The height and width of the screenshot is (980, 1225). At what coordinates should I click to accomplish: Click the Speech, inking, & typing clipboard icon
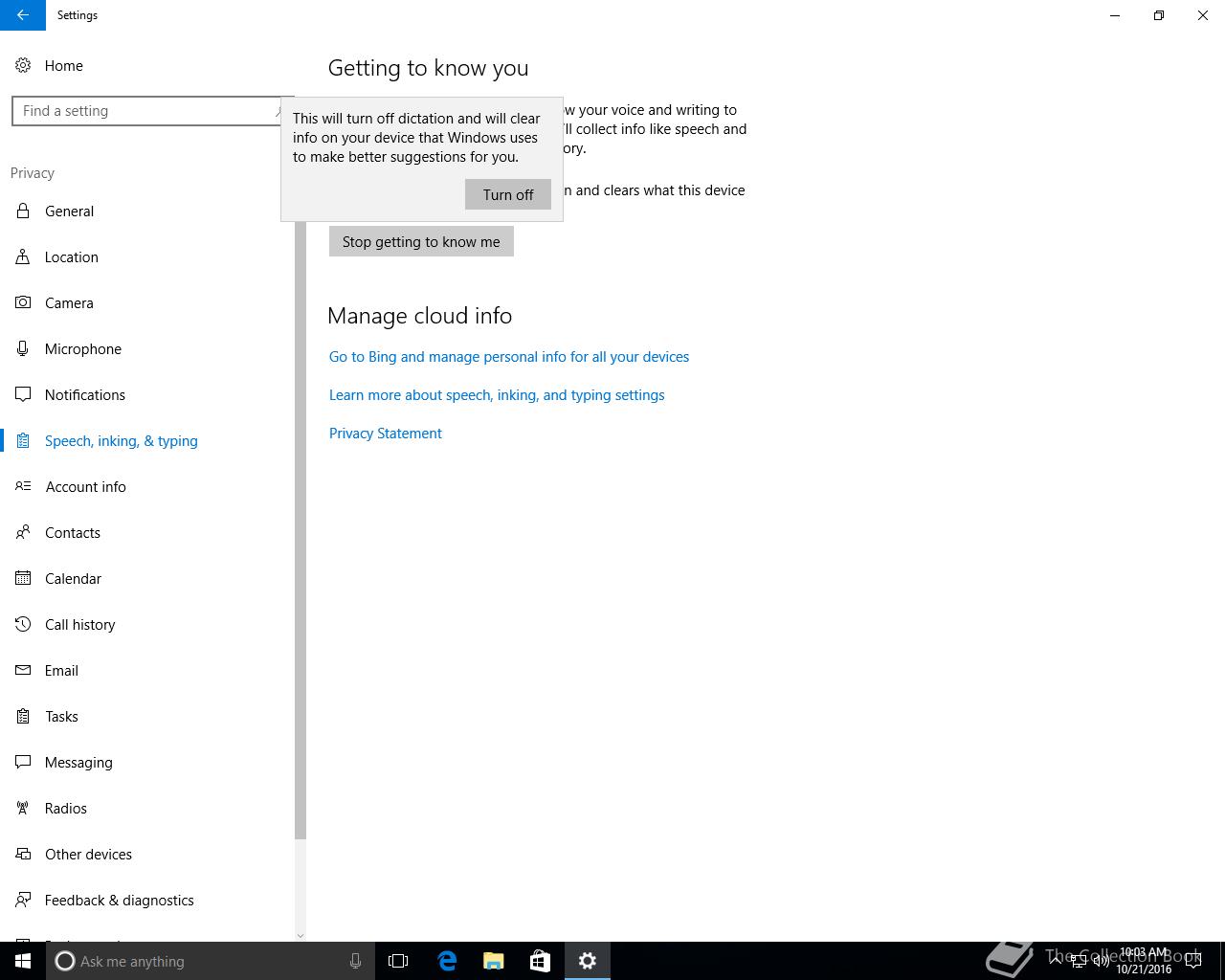click(x=23, y=440)
